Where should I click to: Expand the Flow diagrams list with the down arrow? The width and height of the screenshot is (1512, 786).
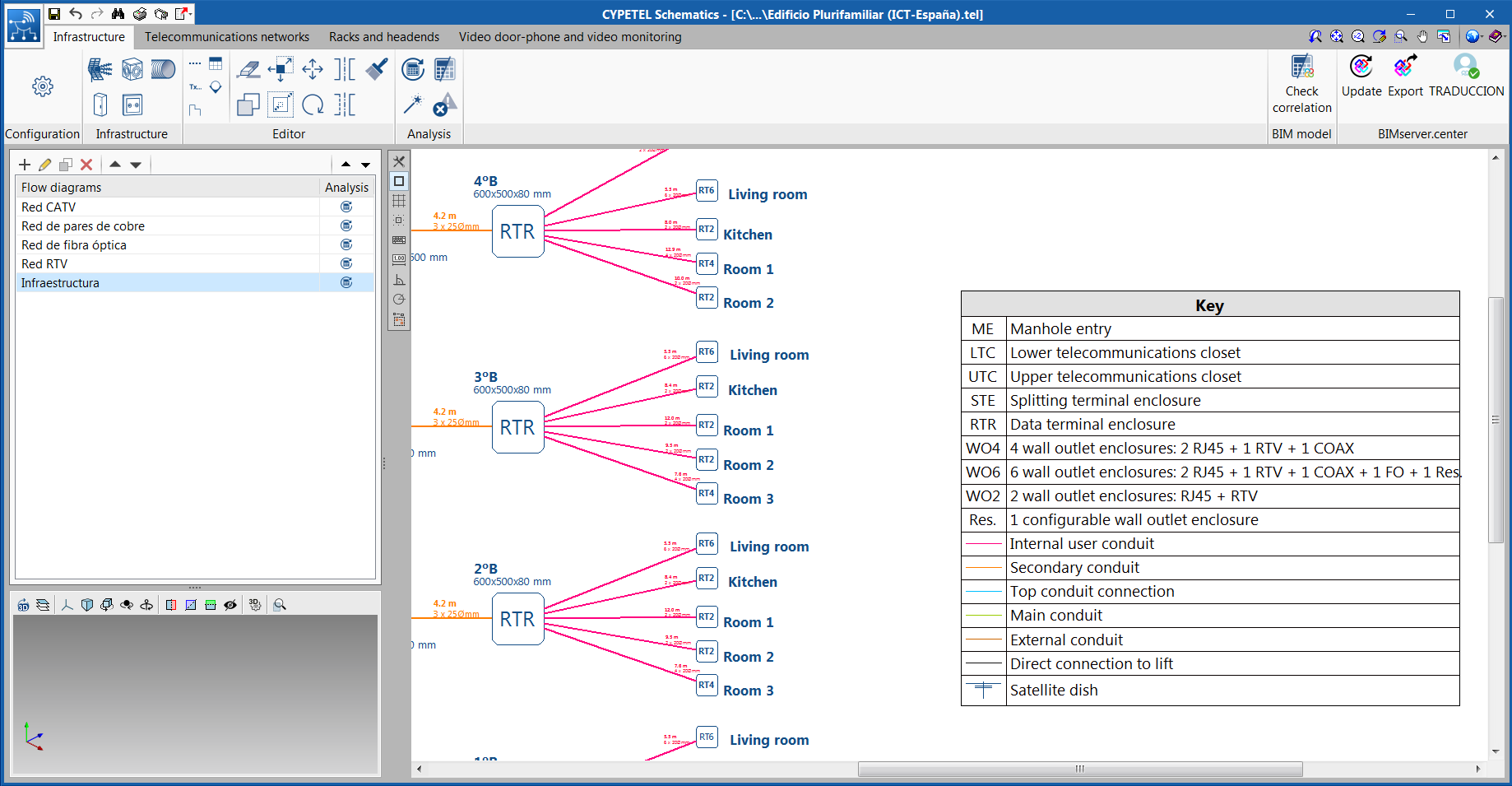(x=365, y=164)
